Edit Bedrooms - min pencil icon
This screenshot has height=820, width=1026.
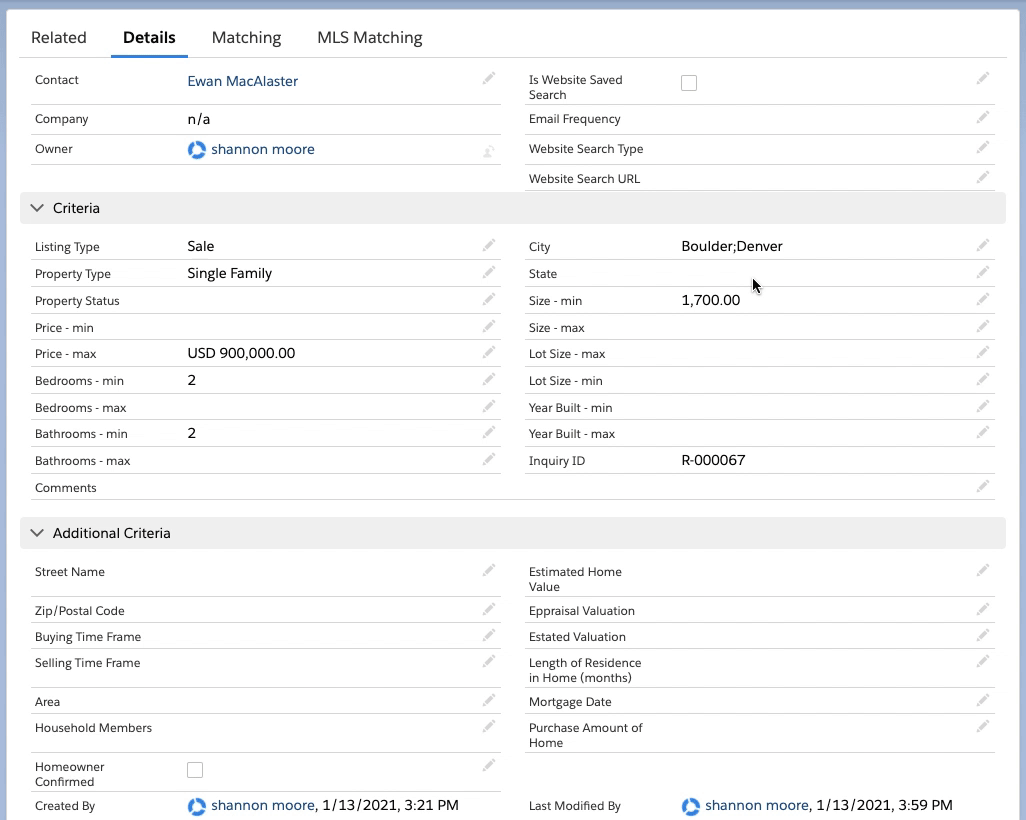click(489, 379)
